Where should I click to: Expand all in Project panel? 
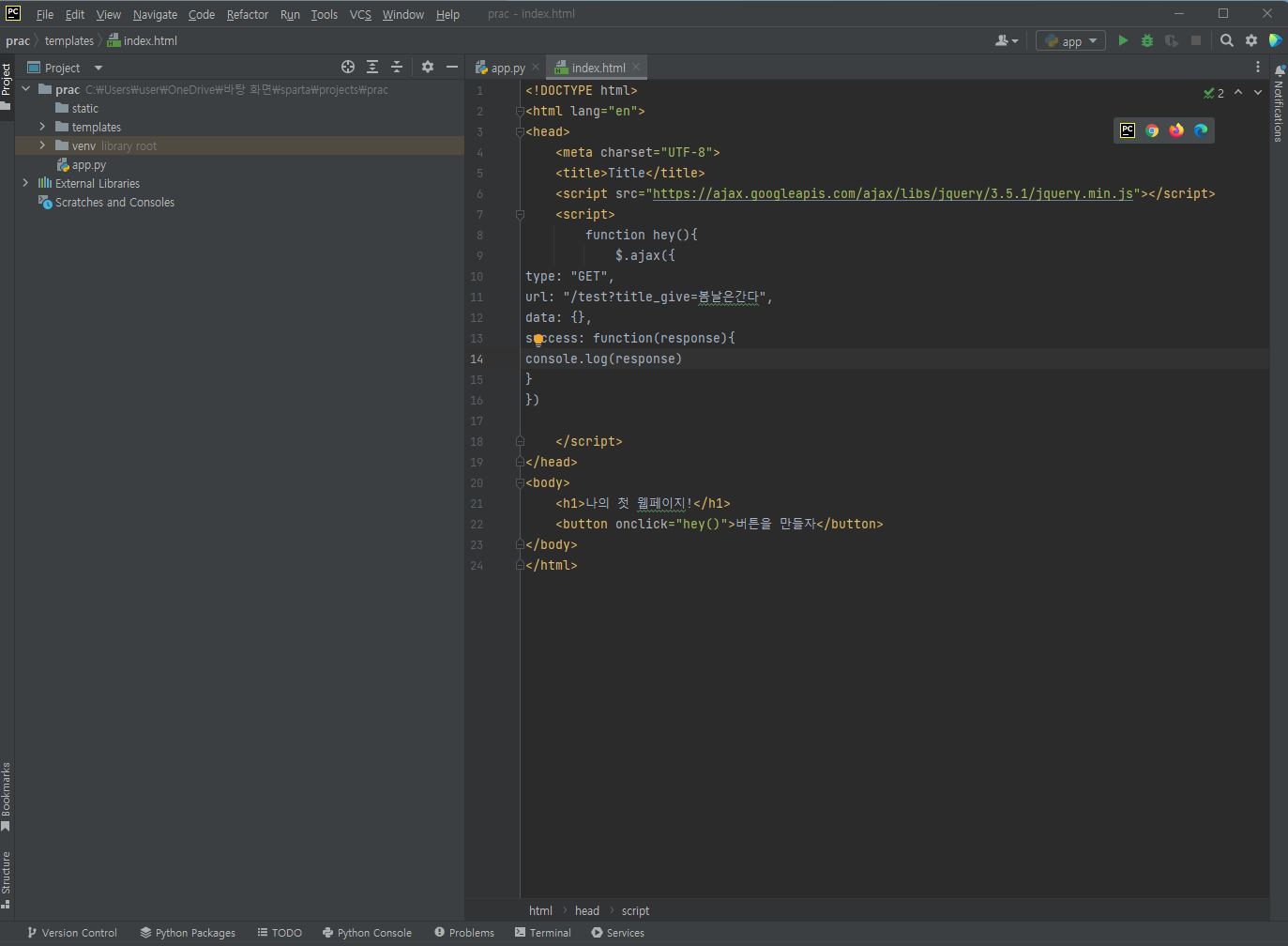click(372, 67)
